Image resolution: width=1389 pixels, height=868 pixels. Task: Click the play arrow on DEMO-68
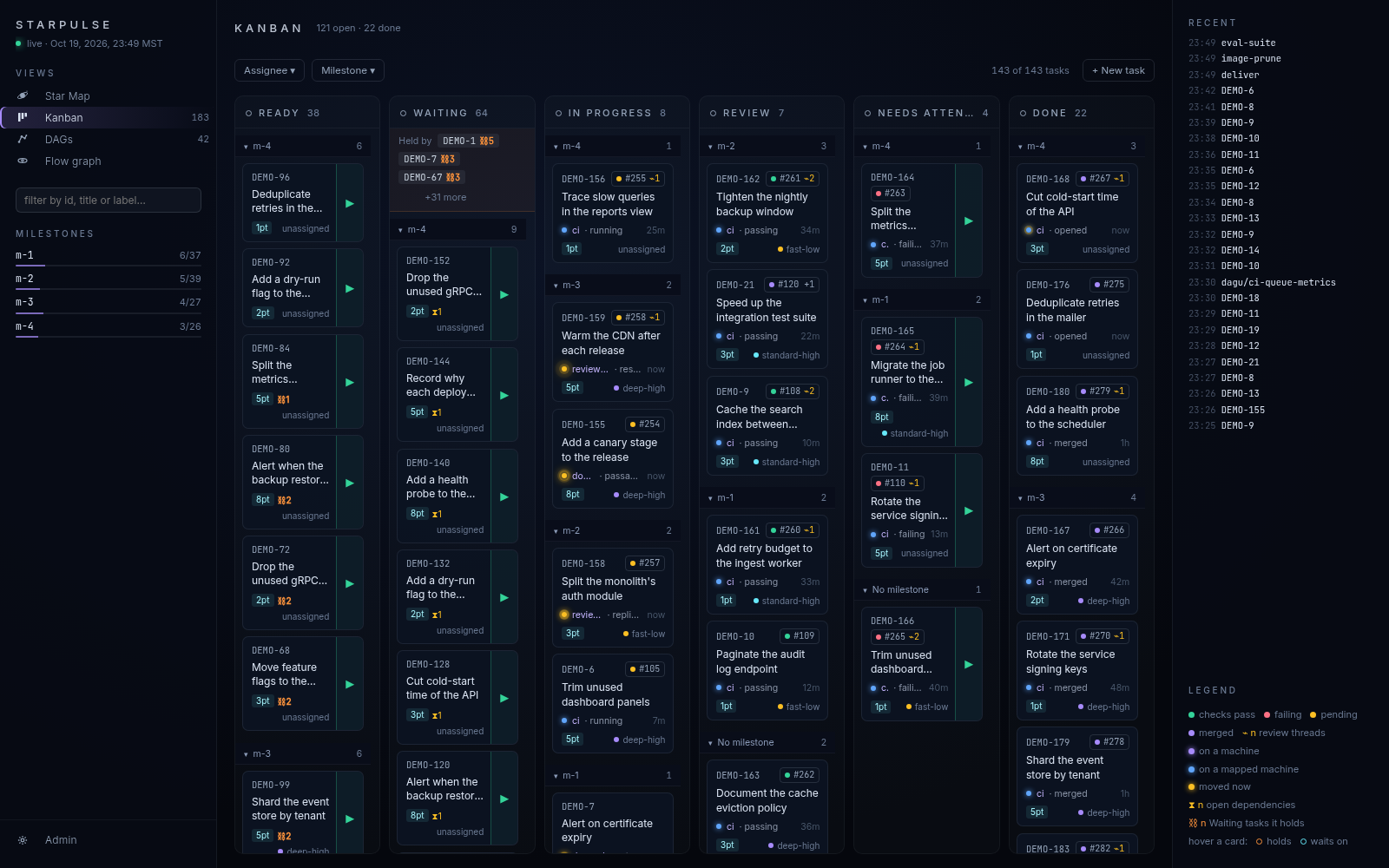click(x=350, y=684)
